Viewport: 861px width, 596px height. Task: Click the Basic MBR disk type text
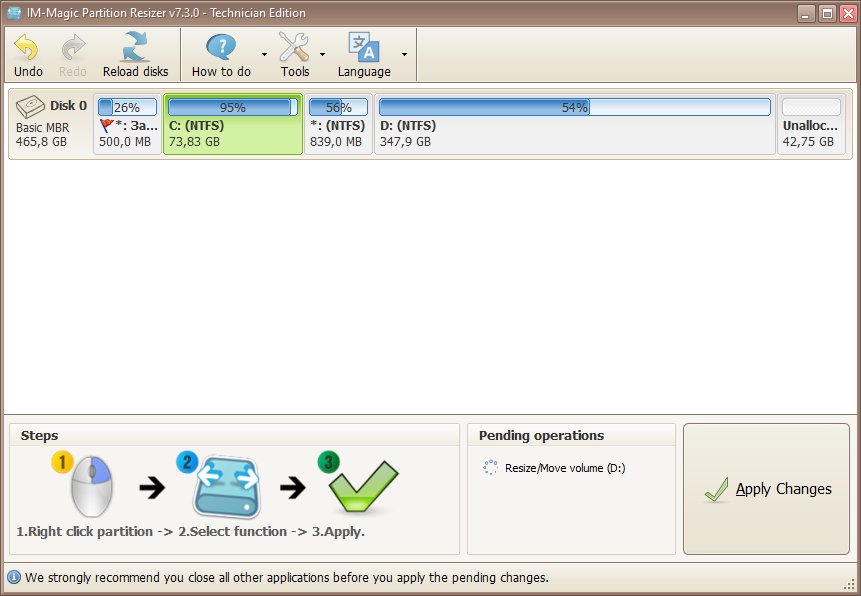[x=42, y=127]
